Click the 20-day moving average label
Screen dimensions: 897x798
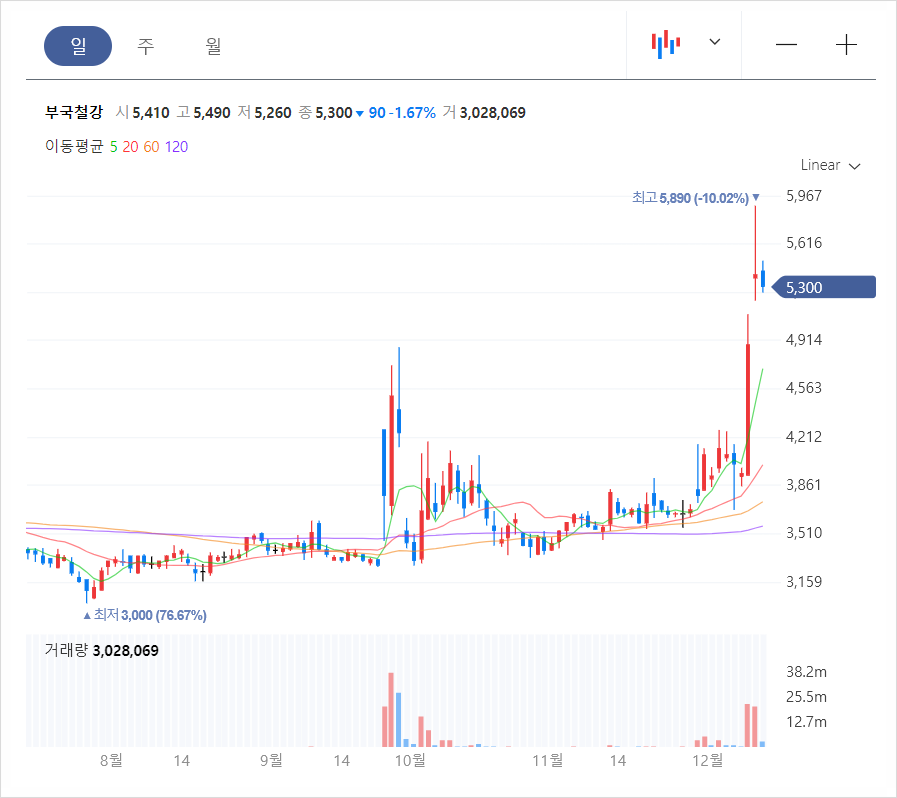click(x=130, y=147)
